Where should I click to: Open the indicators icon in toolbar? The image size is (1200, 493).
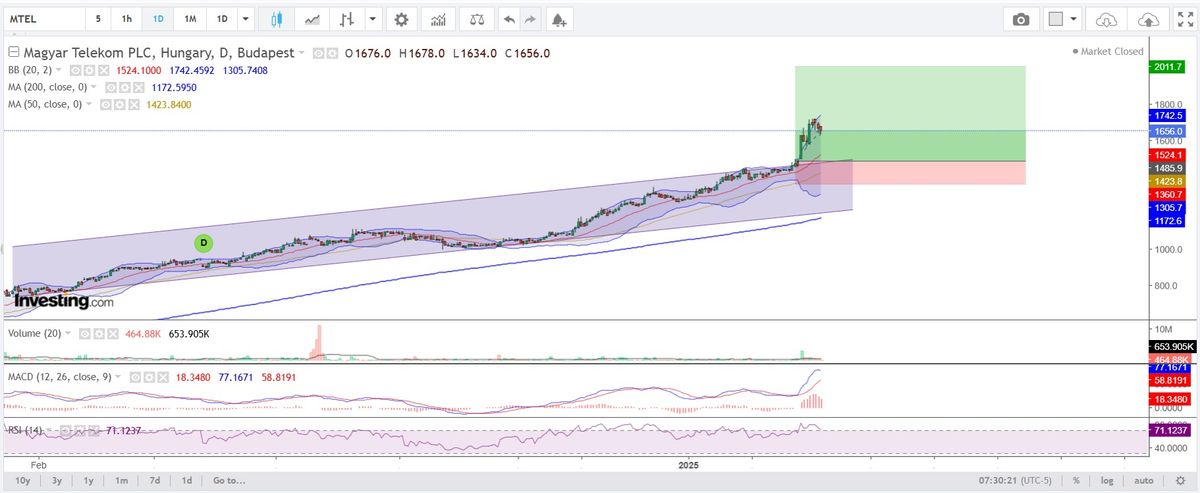pyautogui.click(x=437, y=19)
